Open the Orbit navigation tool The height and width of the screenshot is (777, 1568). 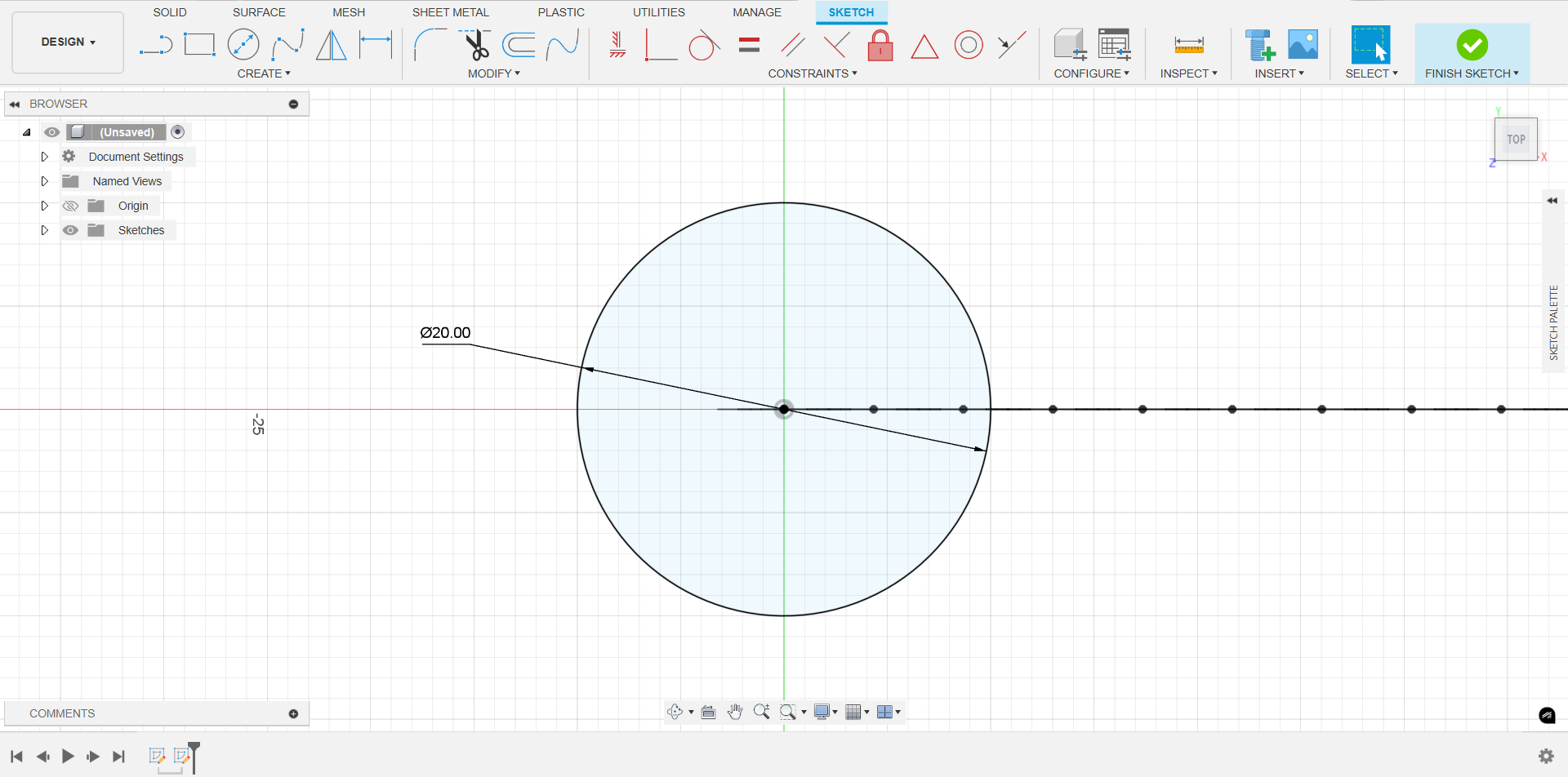coord(675,712)
